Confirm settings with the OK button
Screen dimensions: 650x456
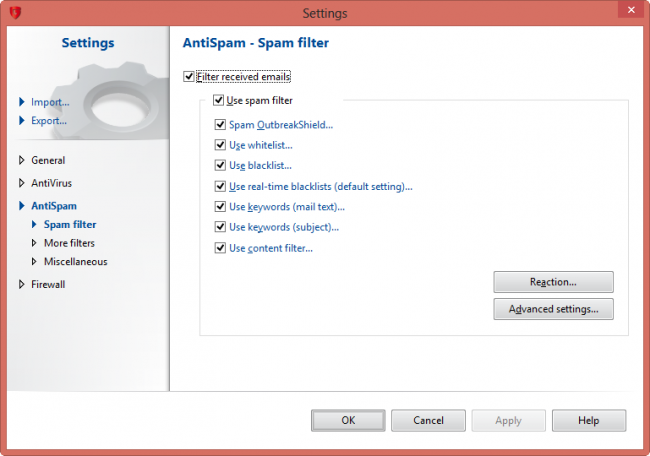348,421
